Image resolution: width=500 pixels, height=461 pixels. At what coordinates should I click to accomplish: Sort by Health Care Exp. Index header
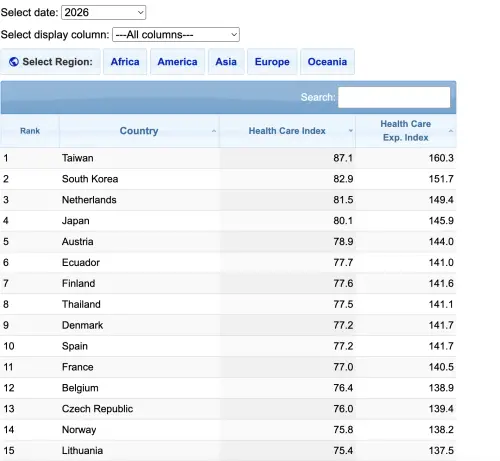pos(406,131)
